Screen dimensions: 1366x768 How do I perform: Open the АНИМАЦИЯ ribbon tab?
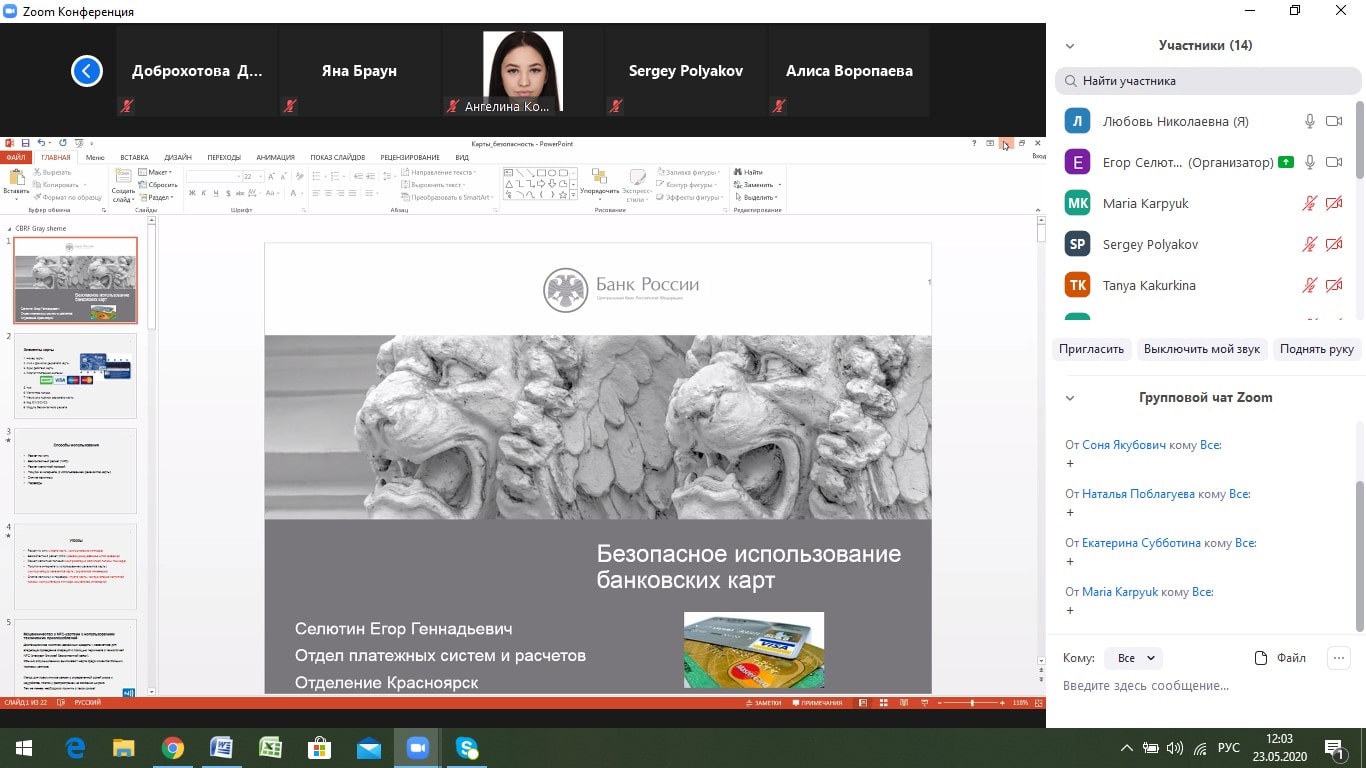tap(275, 157)
